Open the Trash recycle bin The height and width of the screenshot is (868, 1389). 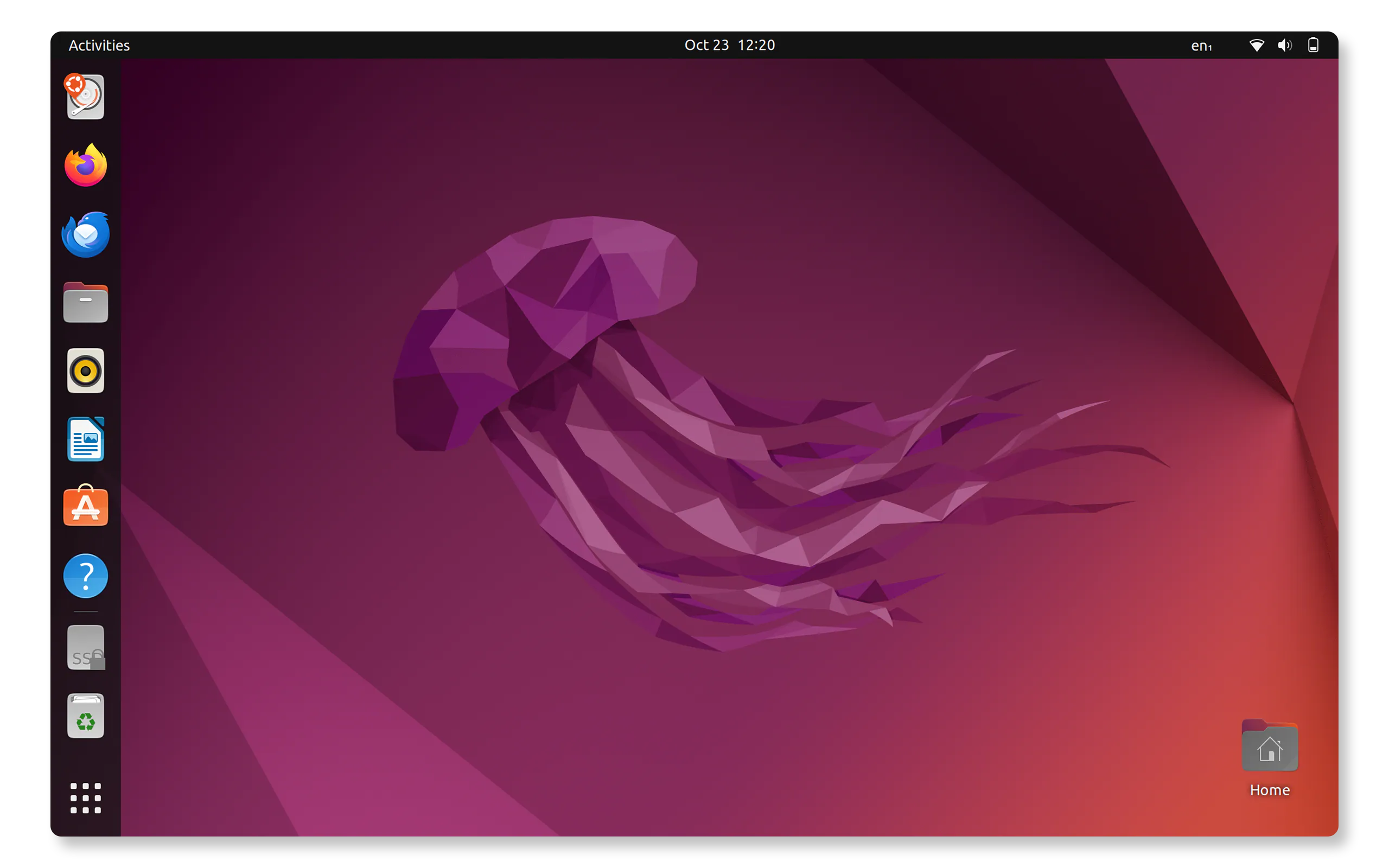point(86,716)
